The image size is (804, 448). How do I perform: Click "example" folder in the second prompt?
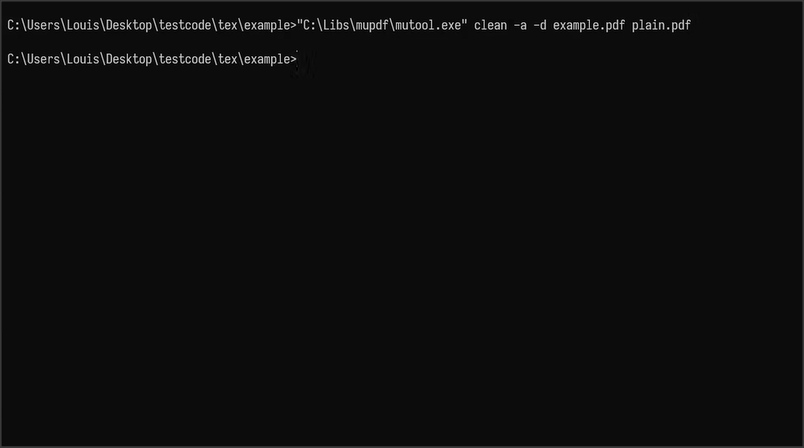pos(267,59)
